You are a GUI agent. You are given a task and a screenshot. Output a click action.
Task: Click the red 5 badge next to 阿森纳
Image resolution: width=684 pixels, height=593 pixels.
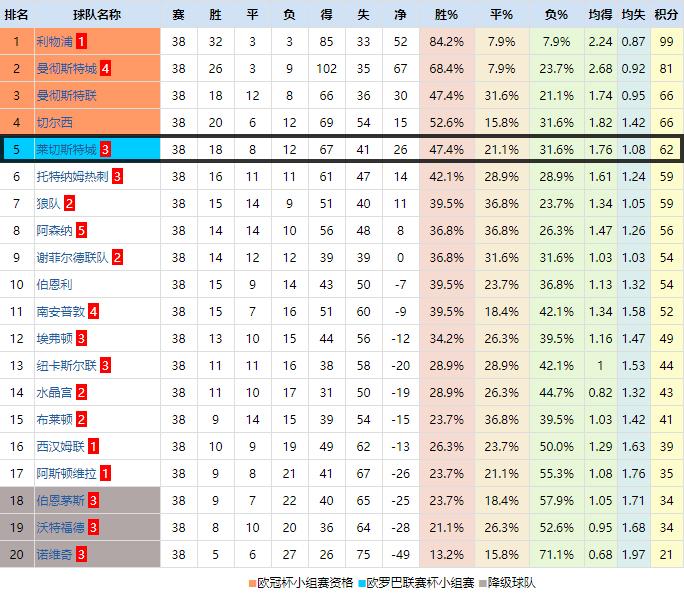[x=81, y=230]
